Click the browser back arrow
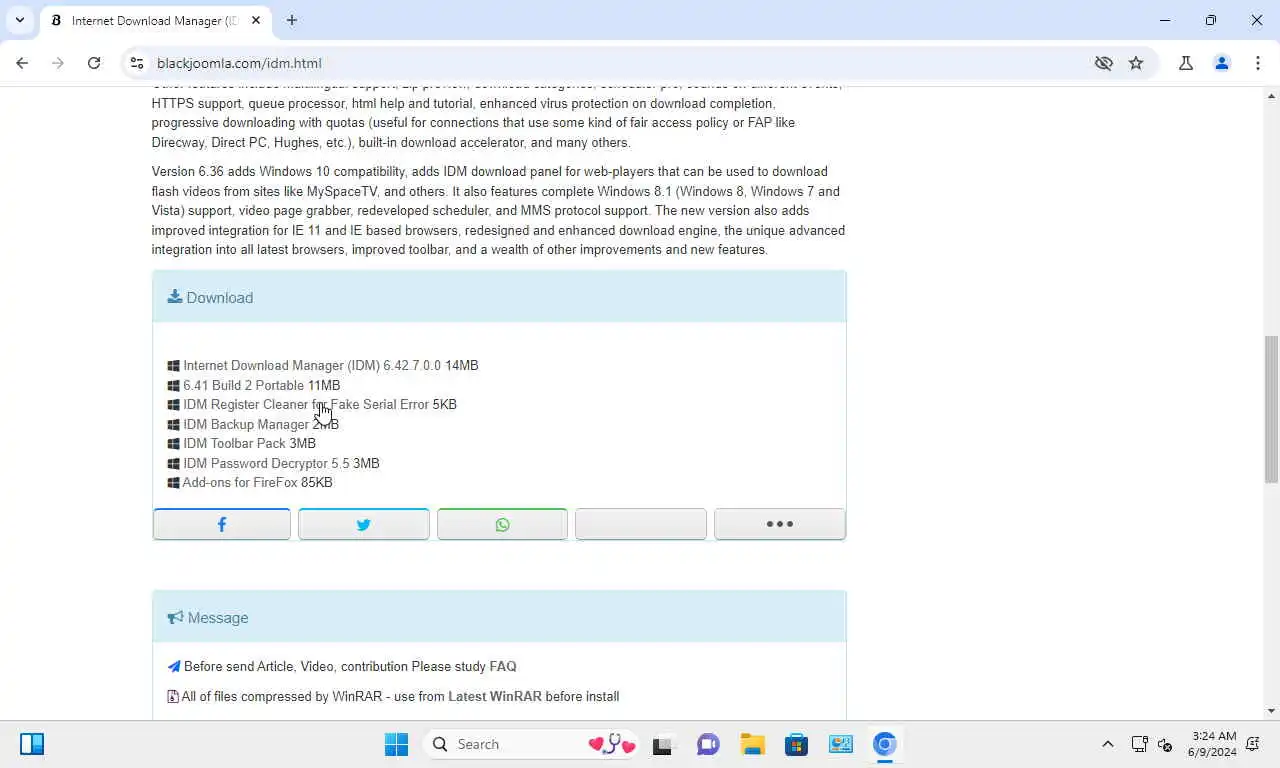1280x768 pixels. click(22, 63)
